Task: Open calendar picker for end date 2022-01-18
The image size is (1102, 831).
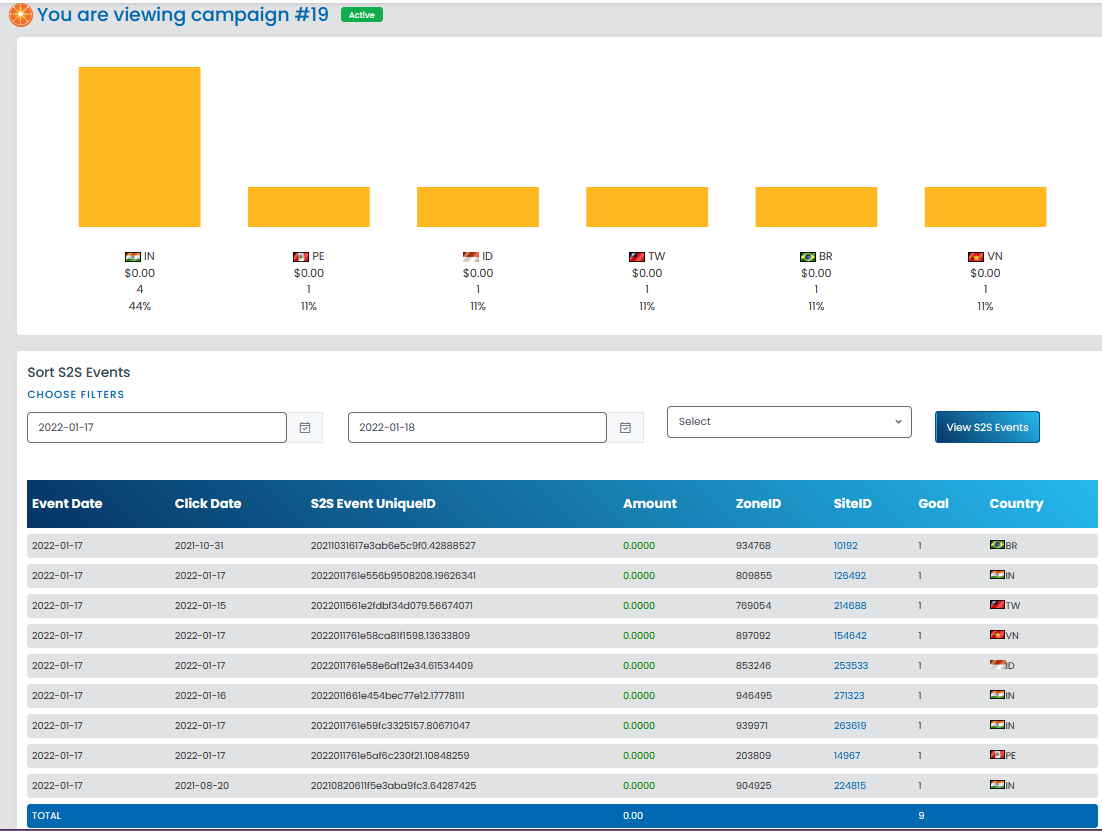Action: pyautogui.click(x=625, y=428)
